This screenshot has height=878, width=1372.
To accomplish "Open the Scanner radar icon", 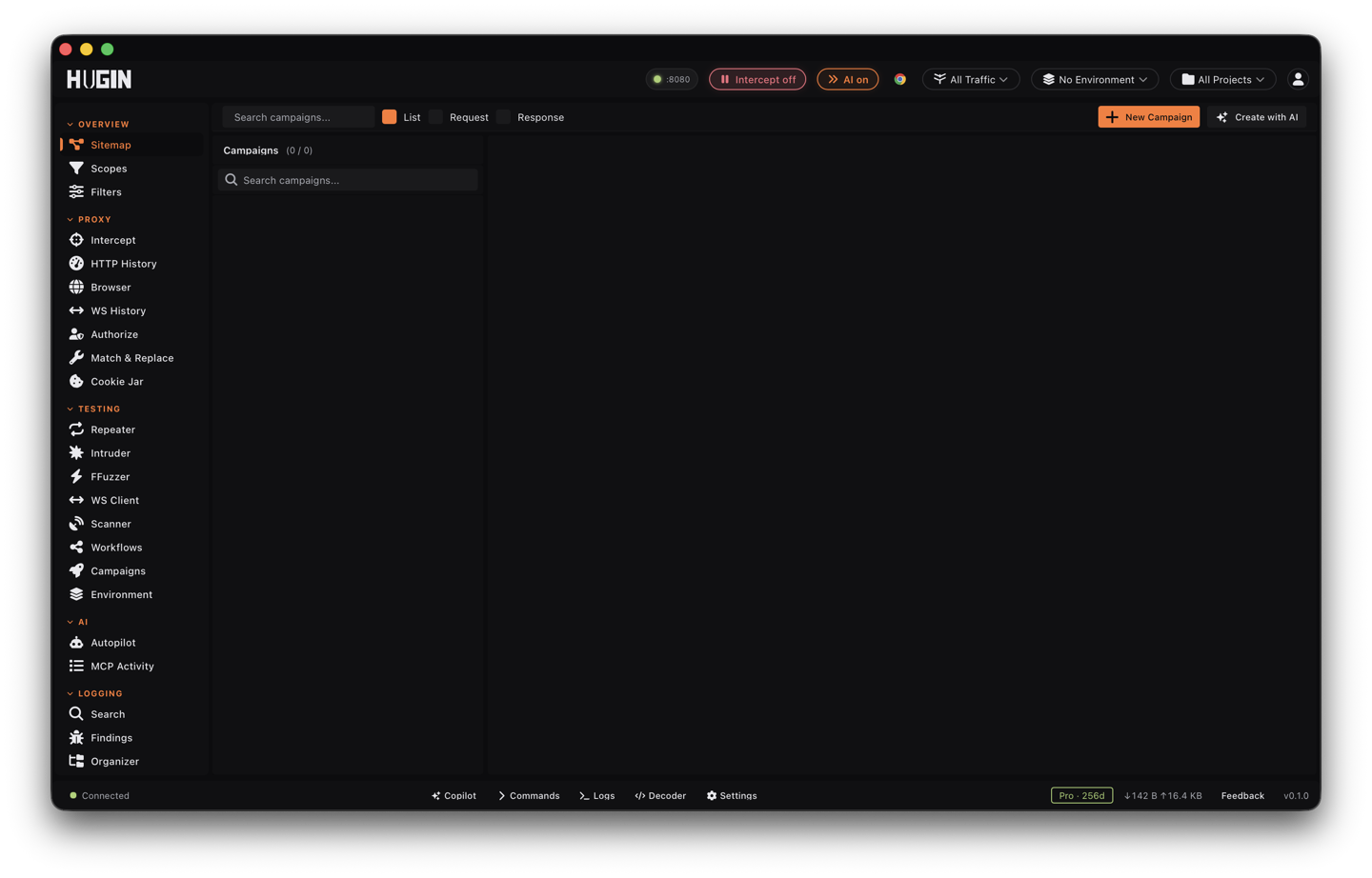I will [x=76, y=524].
